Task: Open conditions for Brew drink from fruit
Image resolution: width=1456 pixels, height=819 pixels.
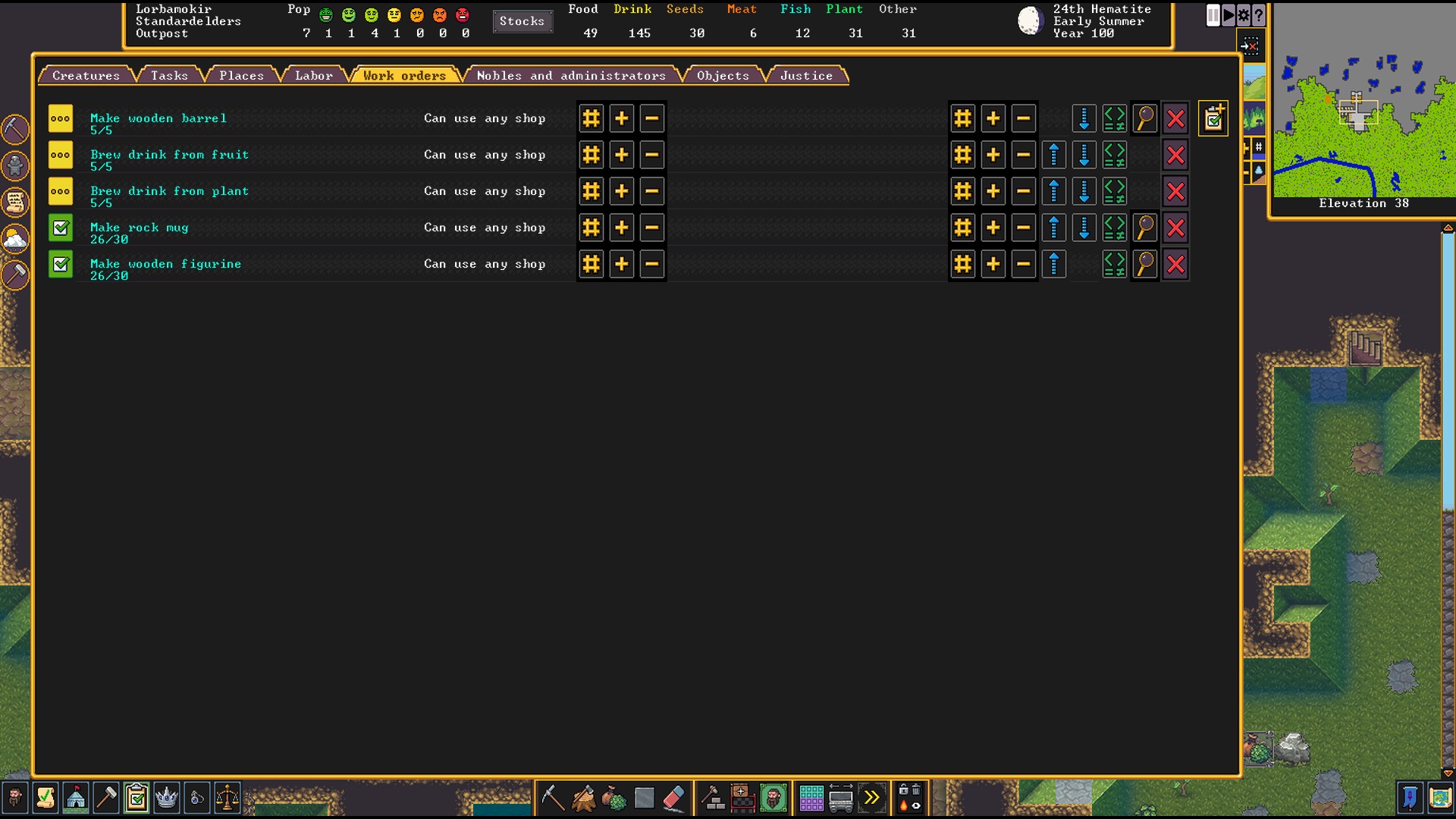Action: (x=1115, y=155)
